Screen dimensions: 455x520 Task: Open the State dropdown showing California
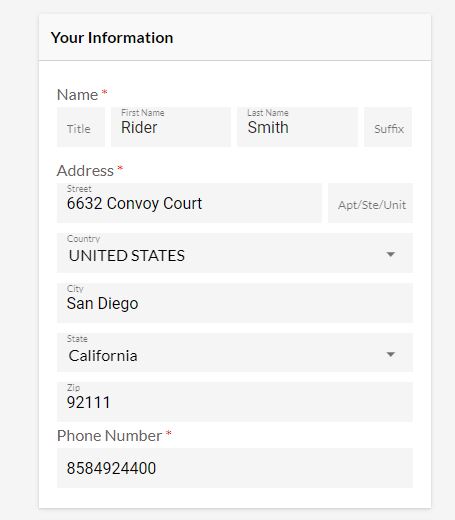(x=235, y=353)
